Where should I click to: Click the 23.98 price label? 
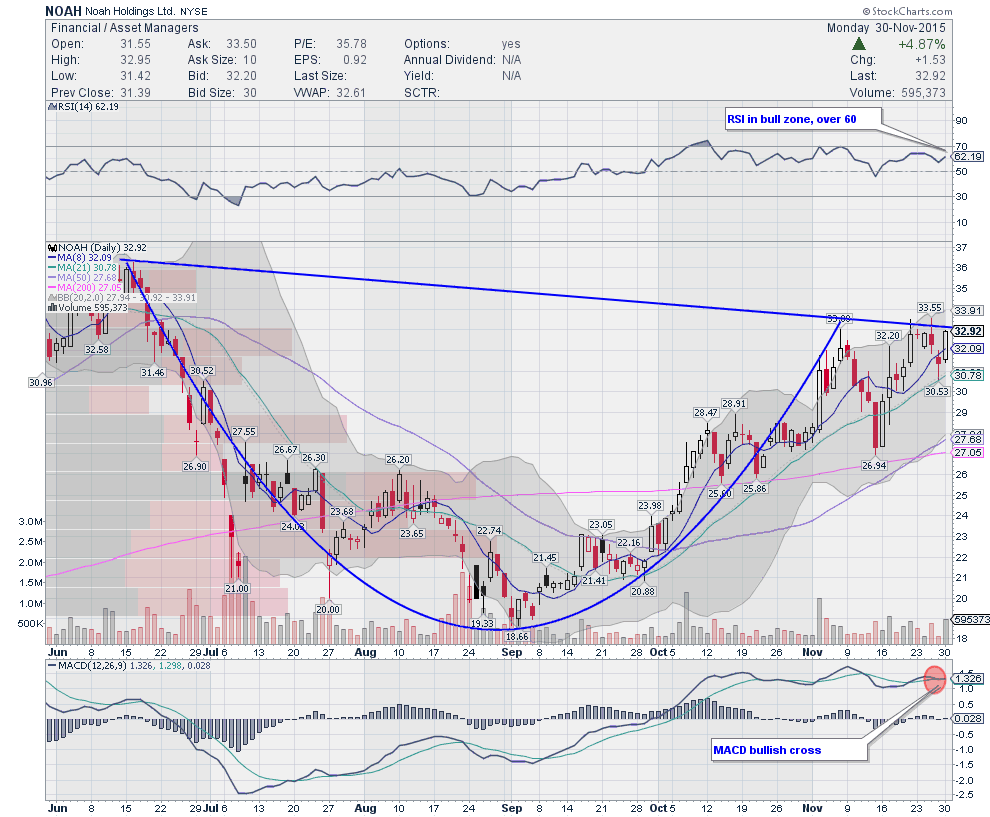[x=650, y=506]
